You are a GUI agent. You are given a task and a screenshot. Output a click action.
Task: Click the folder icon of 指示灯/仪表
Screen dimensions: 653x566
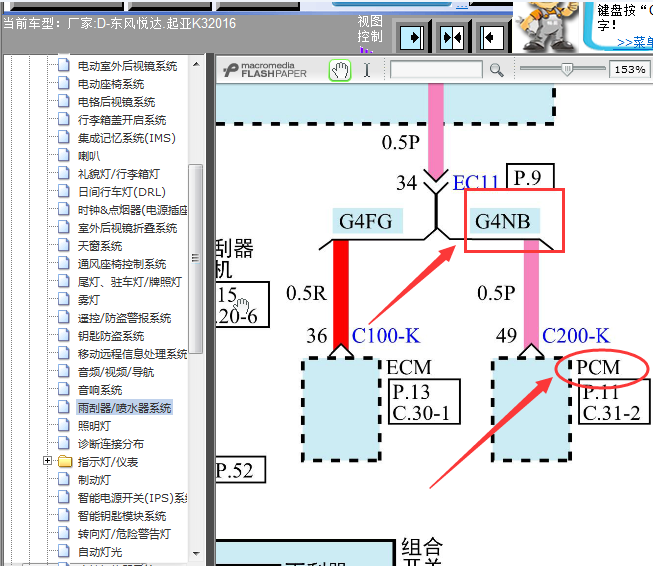tap(65, 461)
